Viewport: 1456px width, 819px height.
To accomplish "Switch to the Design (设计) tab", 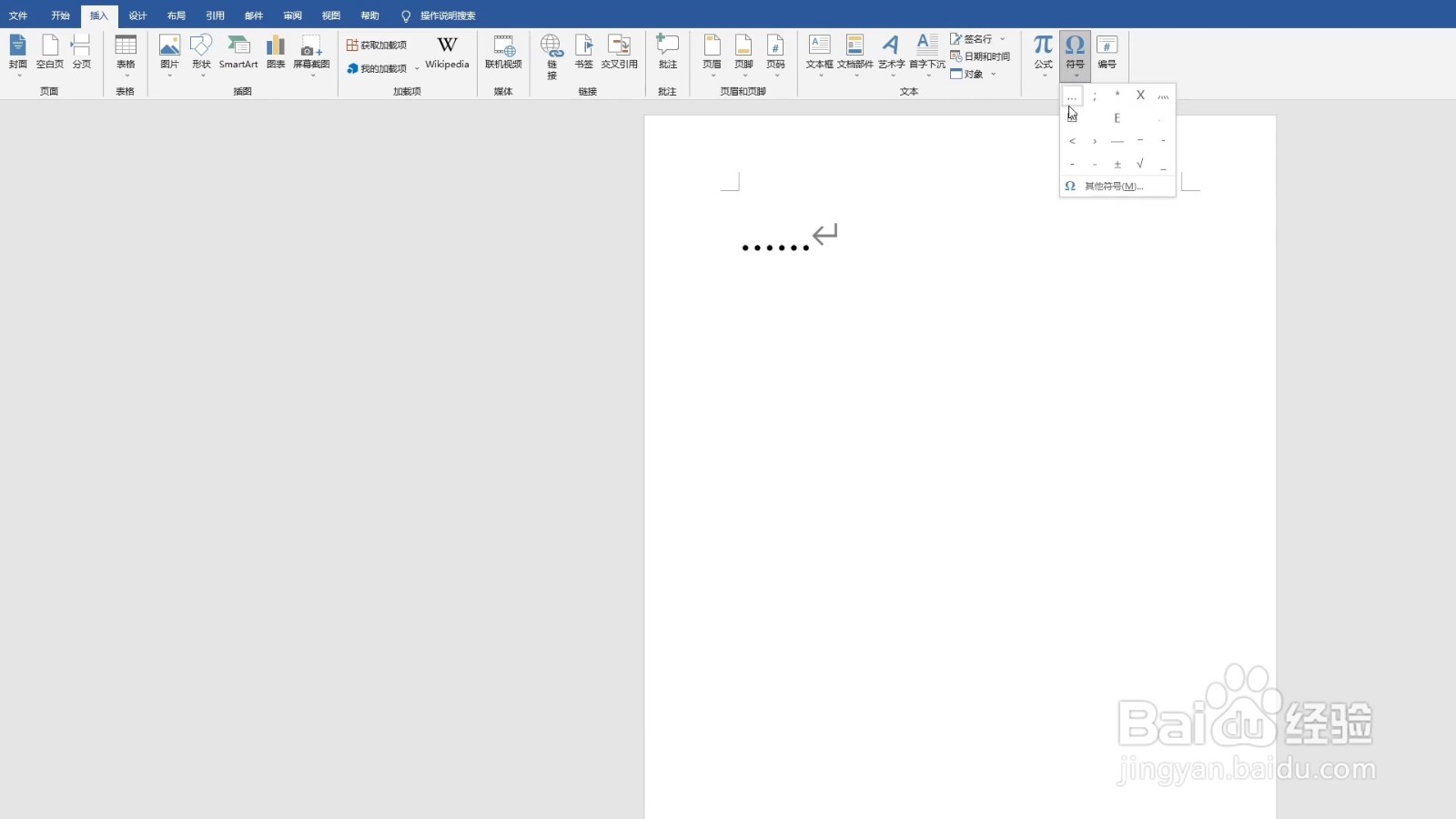I will (137, 15).
